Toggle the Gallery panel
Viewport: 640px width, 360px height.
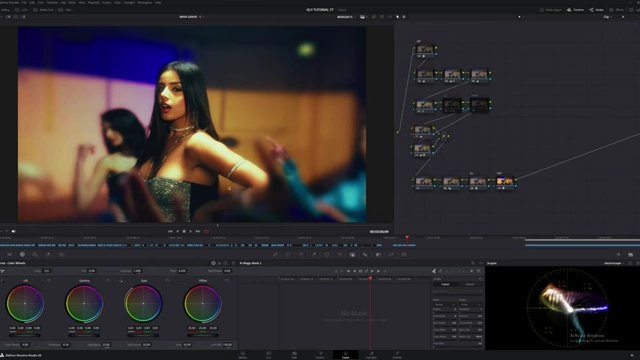[x=5, y=10]
